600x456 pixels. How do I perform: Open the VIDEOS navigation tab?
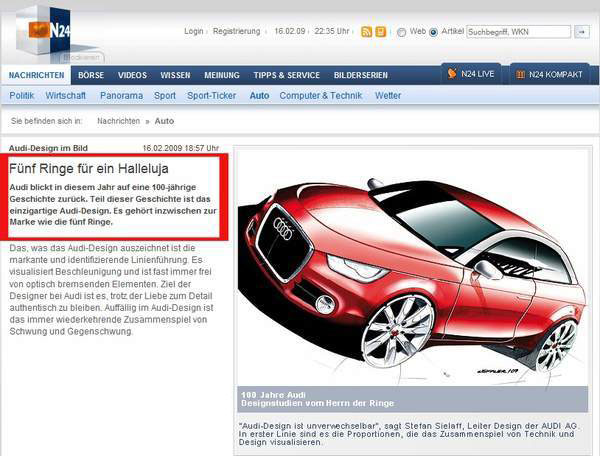pyautogui.click(x=132, y=75)
